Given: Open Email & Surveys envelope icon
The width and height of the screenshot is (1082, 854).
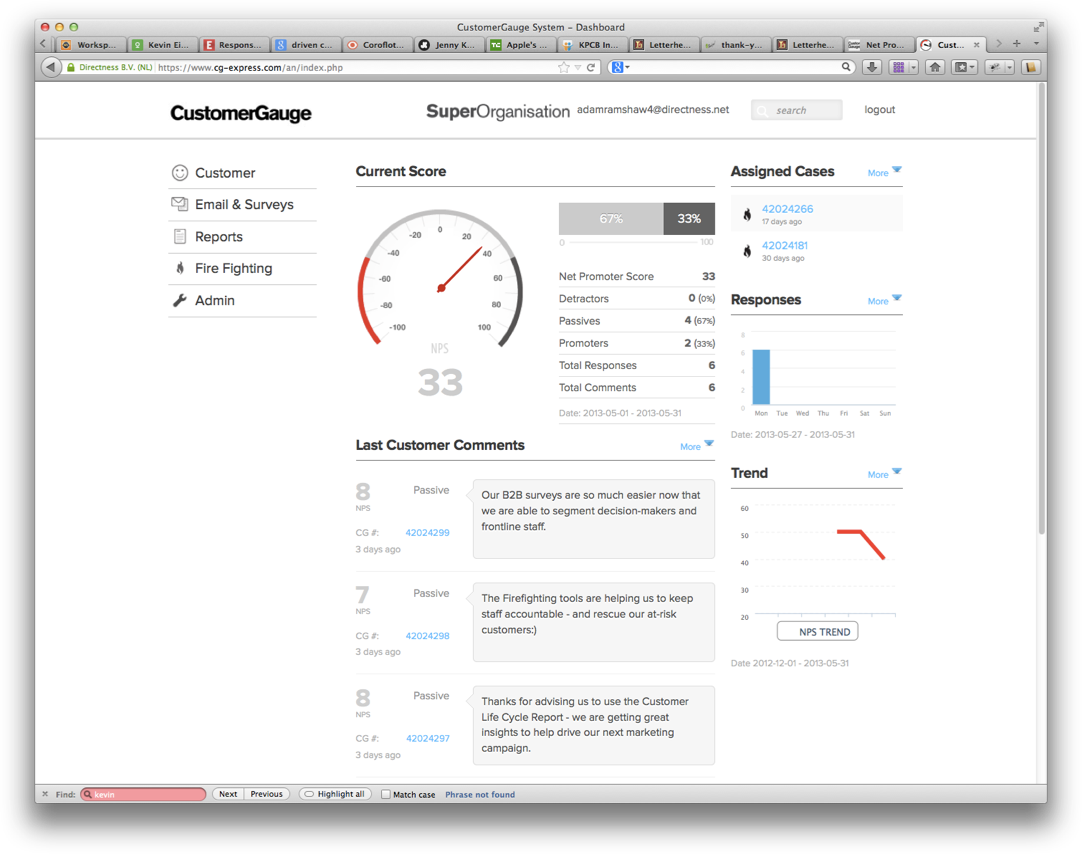Looking at the screenshot, I should [x=180, y=204].
